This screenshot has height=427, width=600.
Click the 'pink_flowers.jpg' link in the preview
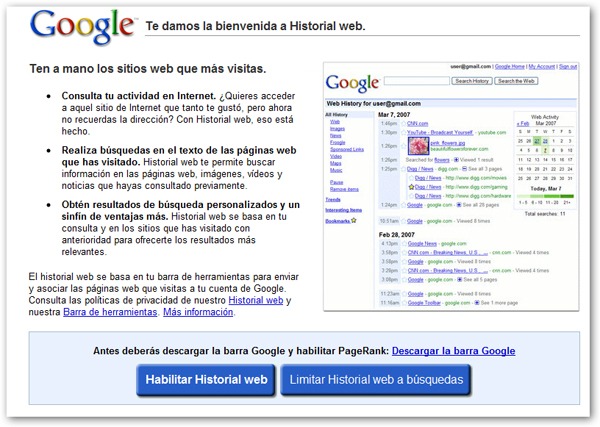pyautogui.click(x=447, y=143)
